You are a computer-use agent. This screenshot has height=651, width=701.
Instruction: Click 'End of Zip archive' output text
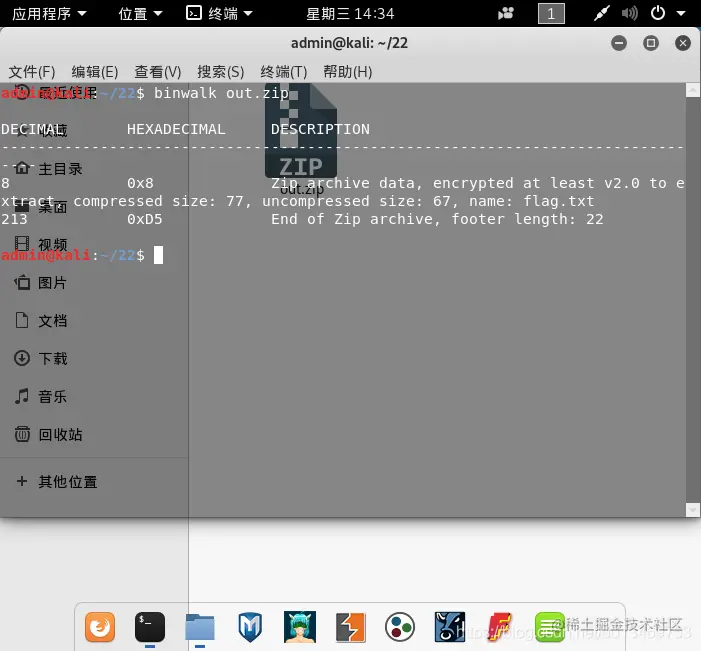tap(352, 219)
